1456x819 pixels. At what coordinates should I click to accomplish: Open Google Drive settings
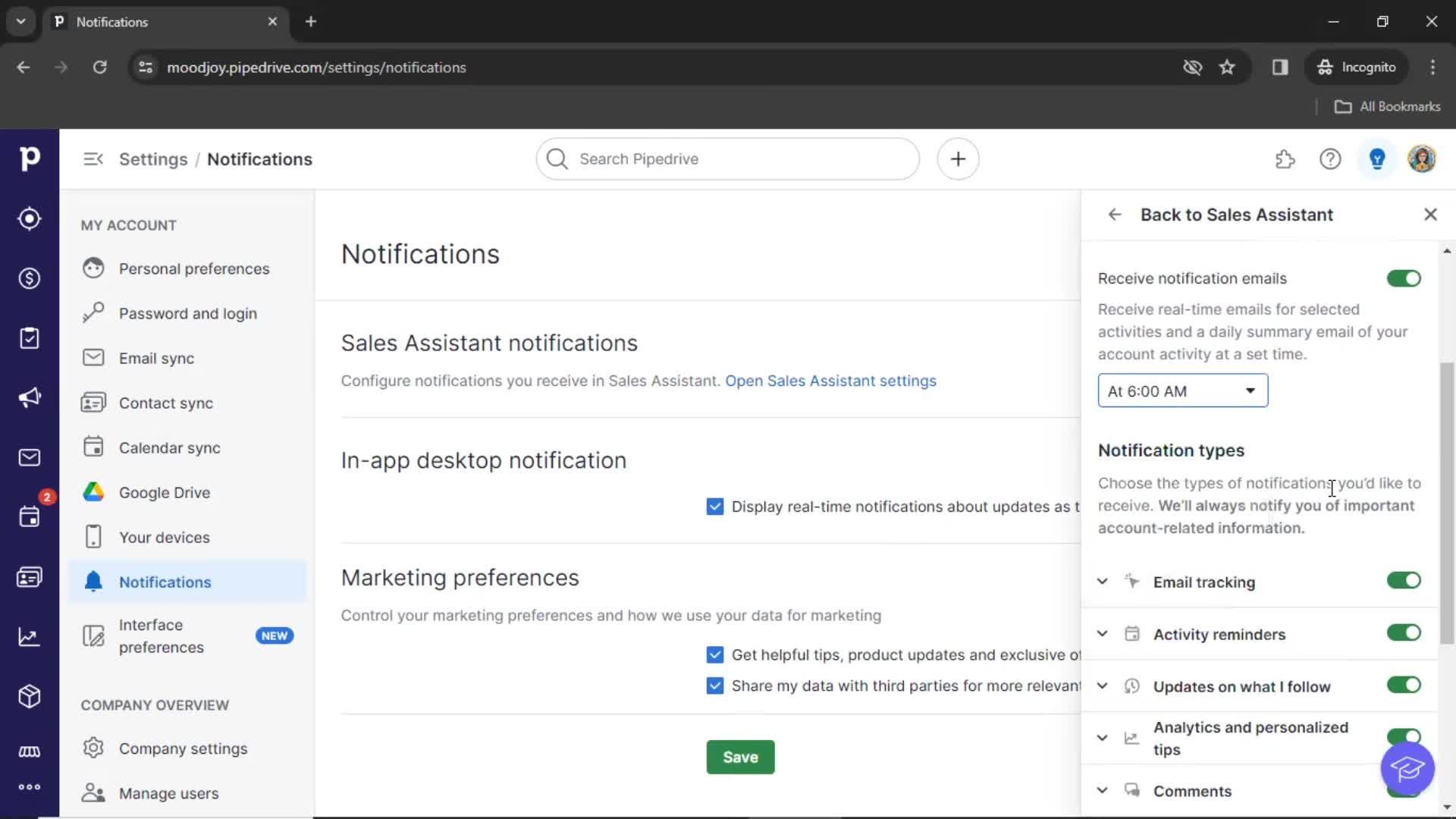[x=187, y=492]
